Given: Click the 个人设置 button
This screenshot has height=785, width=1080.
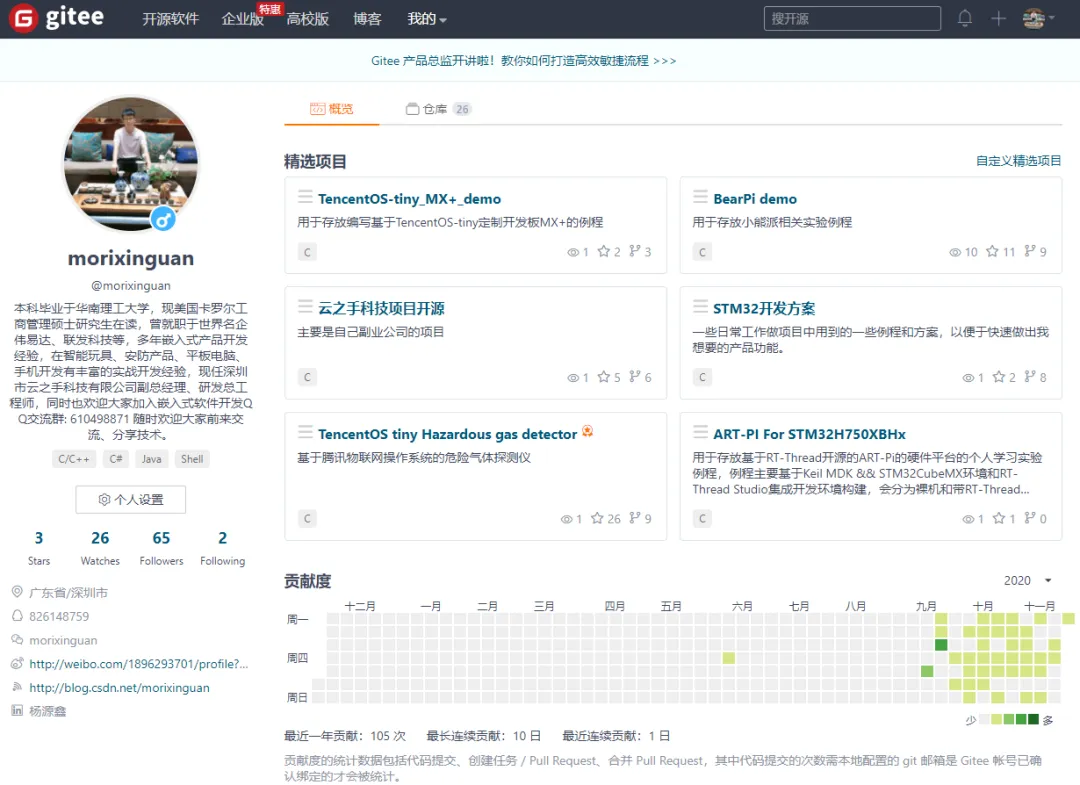Looking at the screenshot, I should 131,500.
